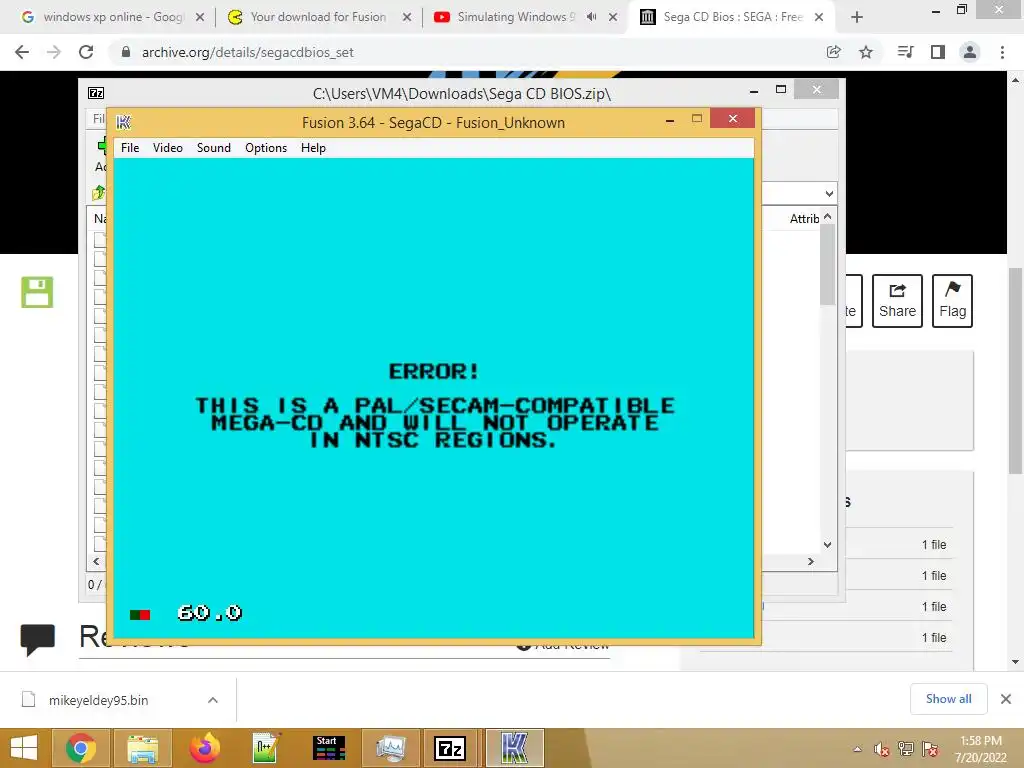1024x768 pixels.
Task: Open File Explorer from the taskbar
Action: (x=143, y=748)
